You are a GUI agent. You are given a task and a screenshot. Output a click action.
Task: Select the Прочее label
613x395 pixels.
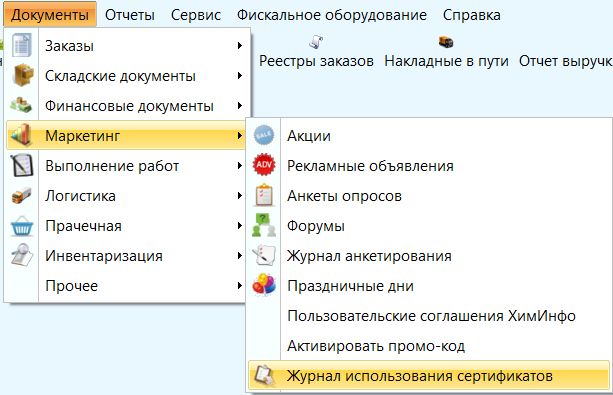[x=72, y=286]
